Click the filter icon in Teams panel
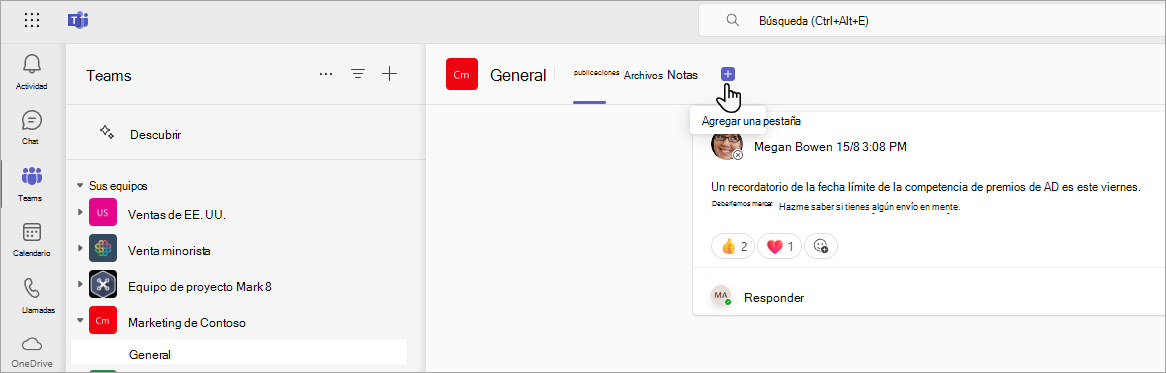 point(358,74)
